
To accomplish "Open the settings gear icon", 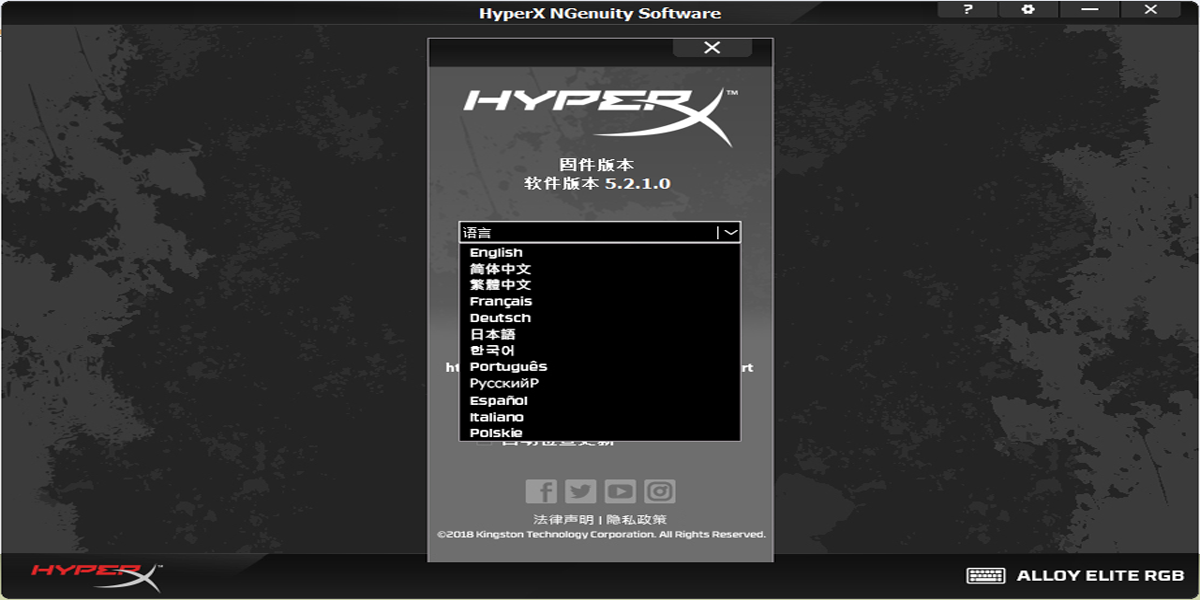I will tap(1028, 9).
